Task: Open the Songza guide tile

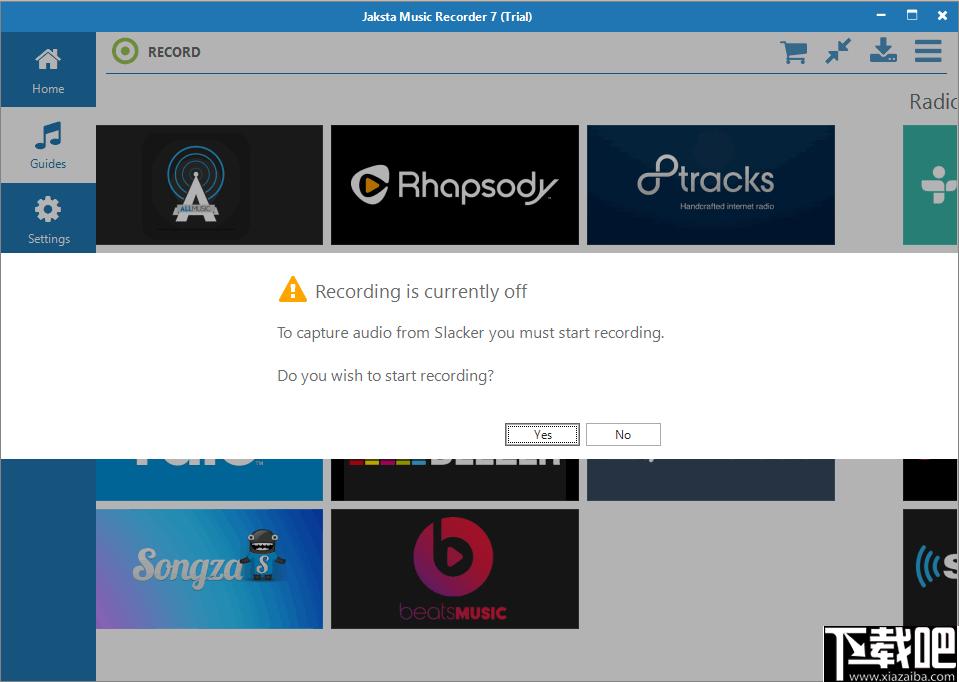Action: pyautogui.click(x=209, y=569)
